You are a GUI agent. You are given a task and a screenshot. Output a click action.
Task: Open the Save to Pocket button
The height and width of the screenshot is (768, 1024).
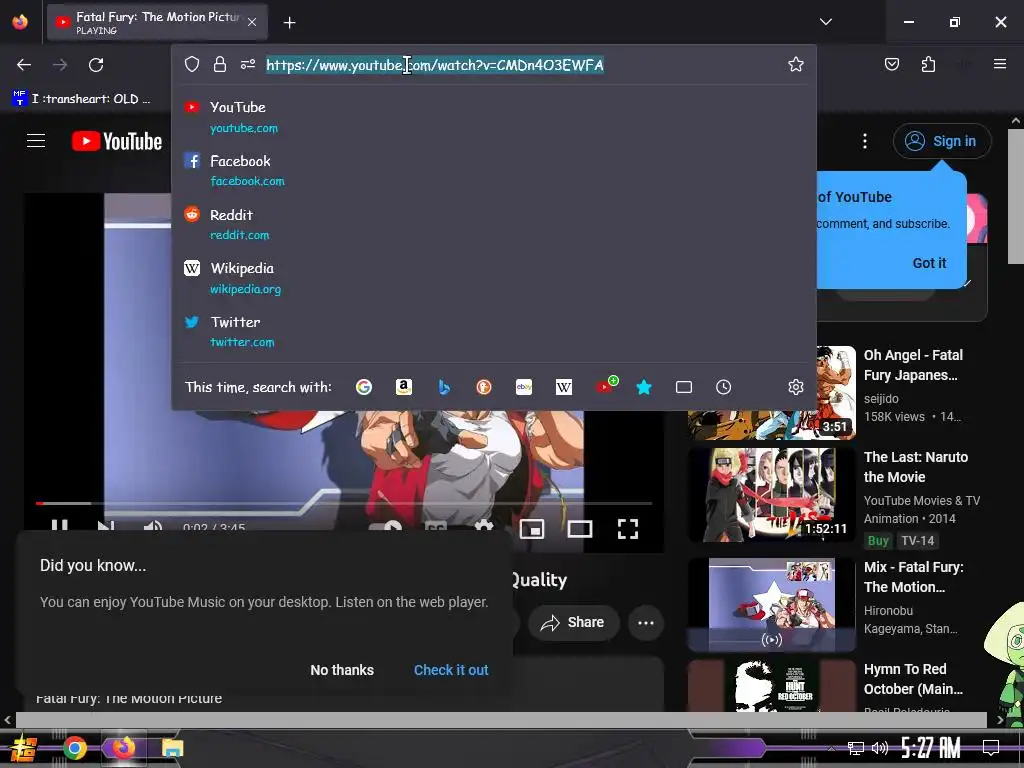891,64
